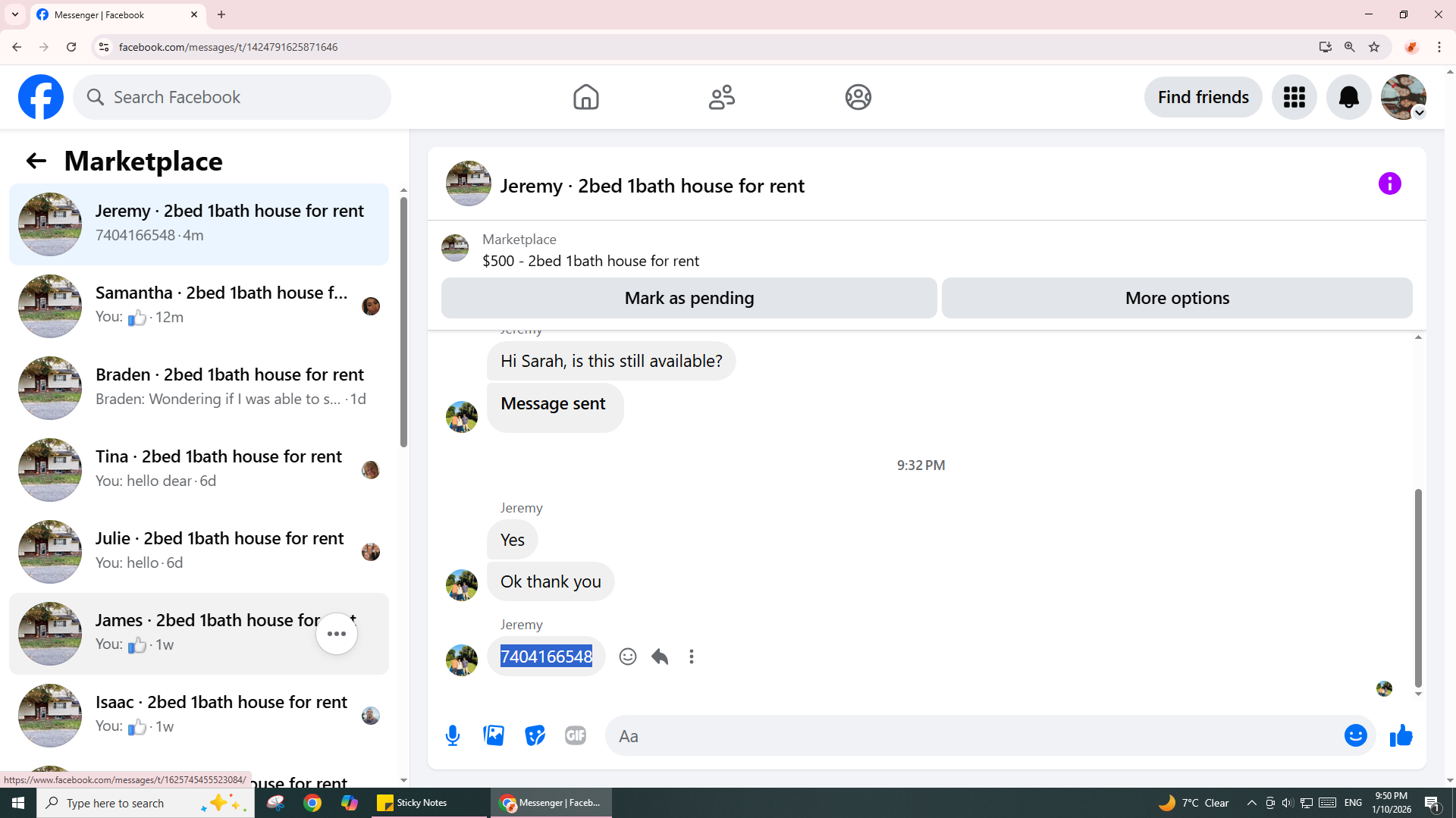Open Tina's conversation
Viewport: 1456px width, 818px height.
click(x=199, y=470)
